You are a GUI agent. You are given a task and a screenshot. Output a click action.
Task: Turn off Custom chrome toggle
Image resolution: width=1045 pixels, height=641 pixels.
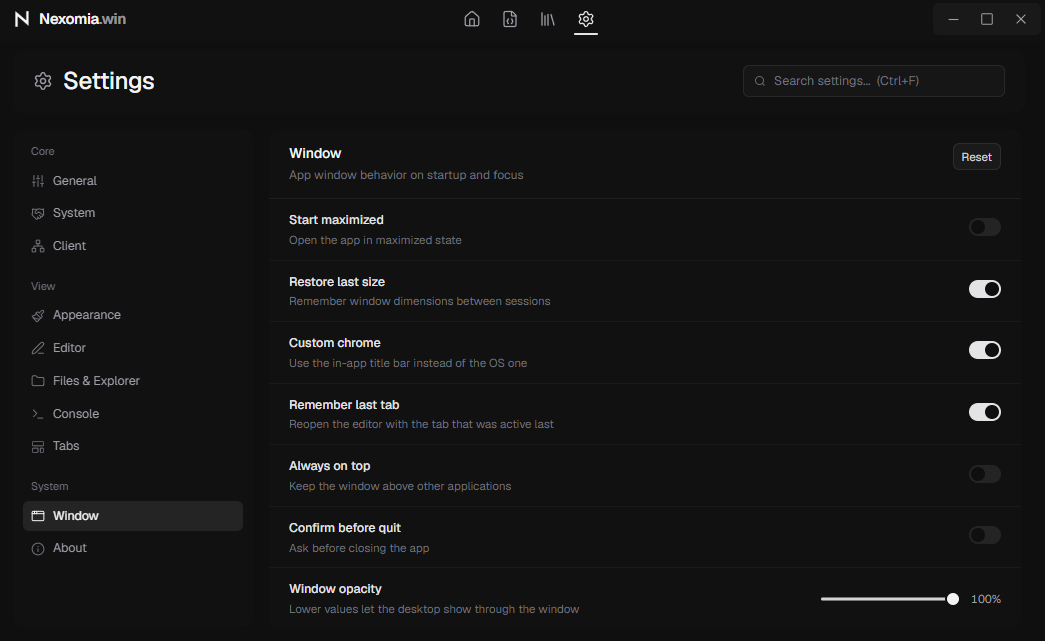point(984,350)
